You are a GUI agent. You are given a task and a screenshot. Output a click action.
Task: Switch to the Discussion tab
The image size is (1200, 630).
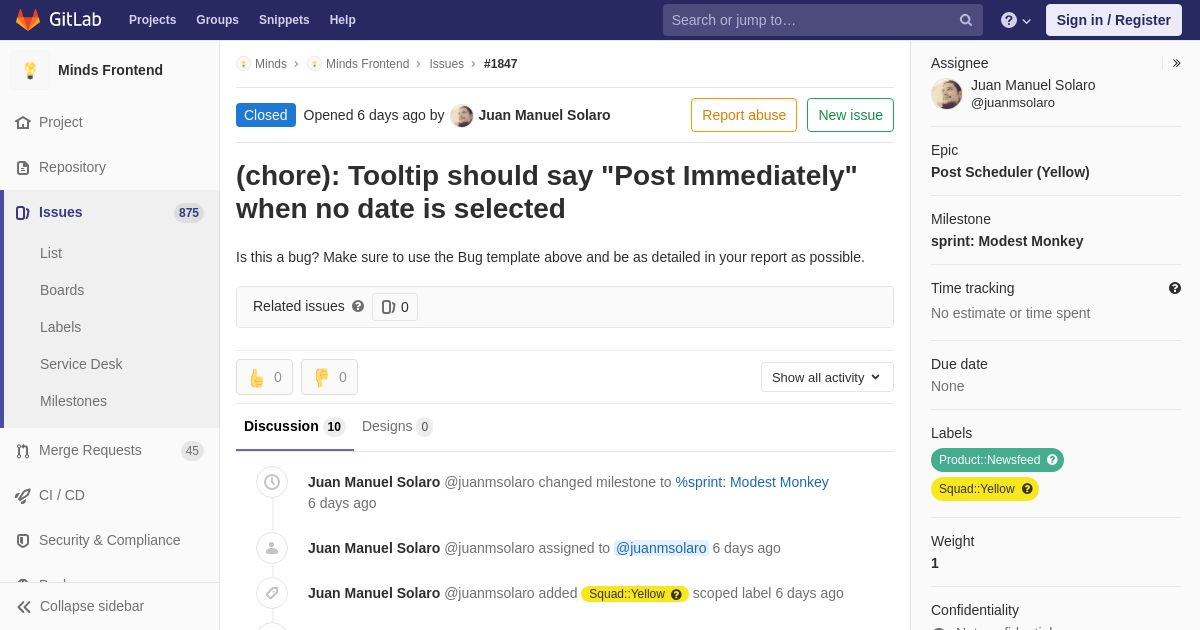coord(295,427)
